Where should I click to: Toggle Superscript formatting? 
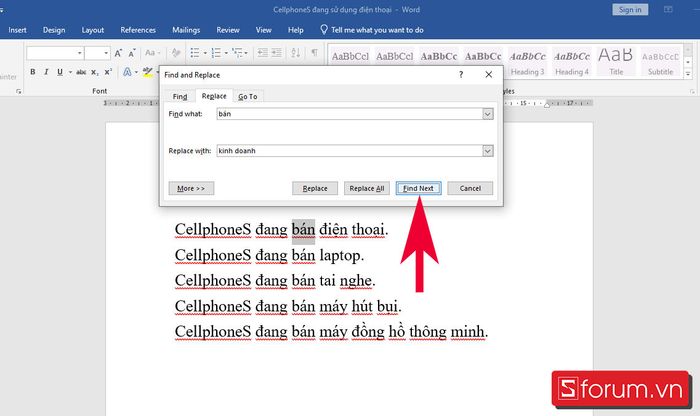pyautogui.click(x=108, y=72)
